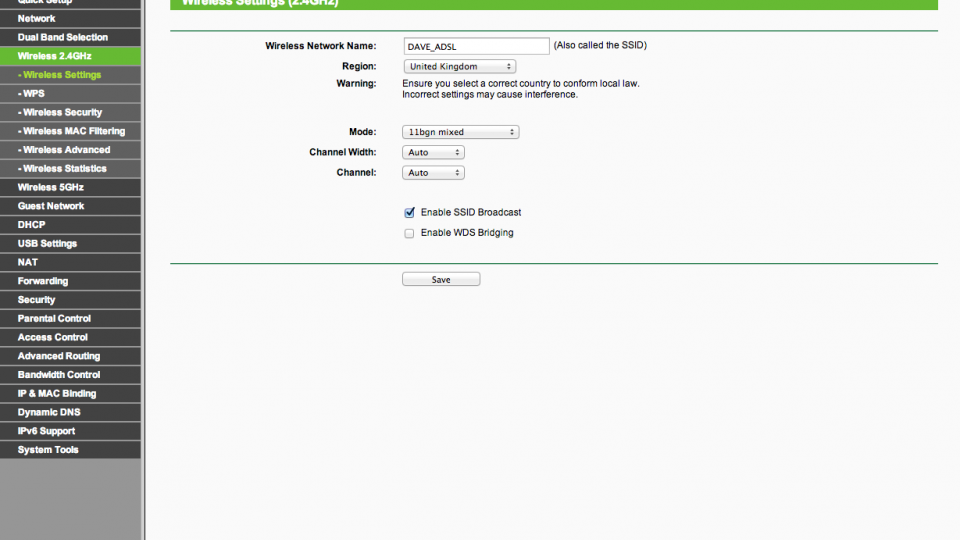The image size is (960, 540).
Task: Open Access Control page
Action: [70, 337]
